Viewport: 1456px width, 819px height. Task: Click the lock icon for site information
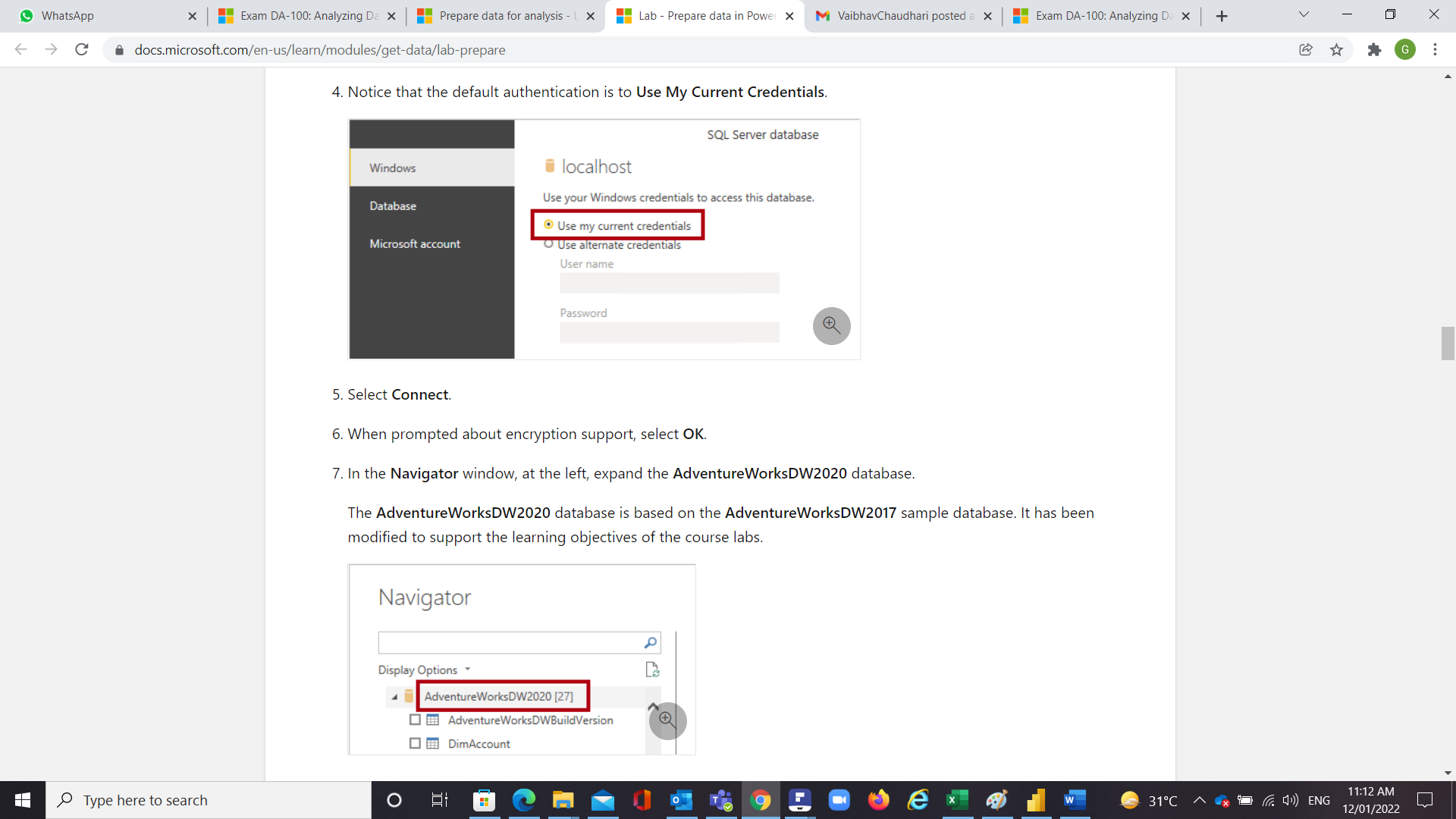point(119,50)
